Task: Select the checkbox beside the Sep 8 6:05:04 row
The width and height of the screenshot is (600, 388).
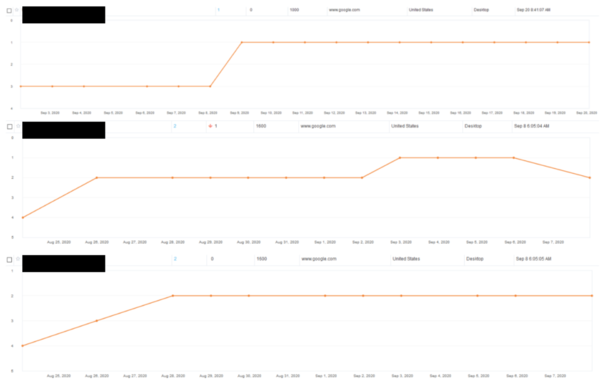Action: coord(10,126)
